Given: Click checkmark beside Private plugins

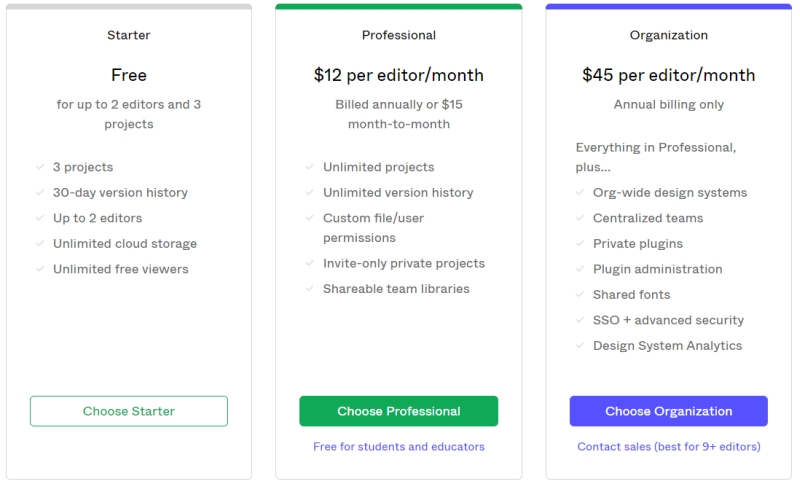Looking at the screenshot, I should click(580, 243).
